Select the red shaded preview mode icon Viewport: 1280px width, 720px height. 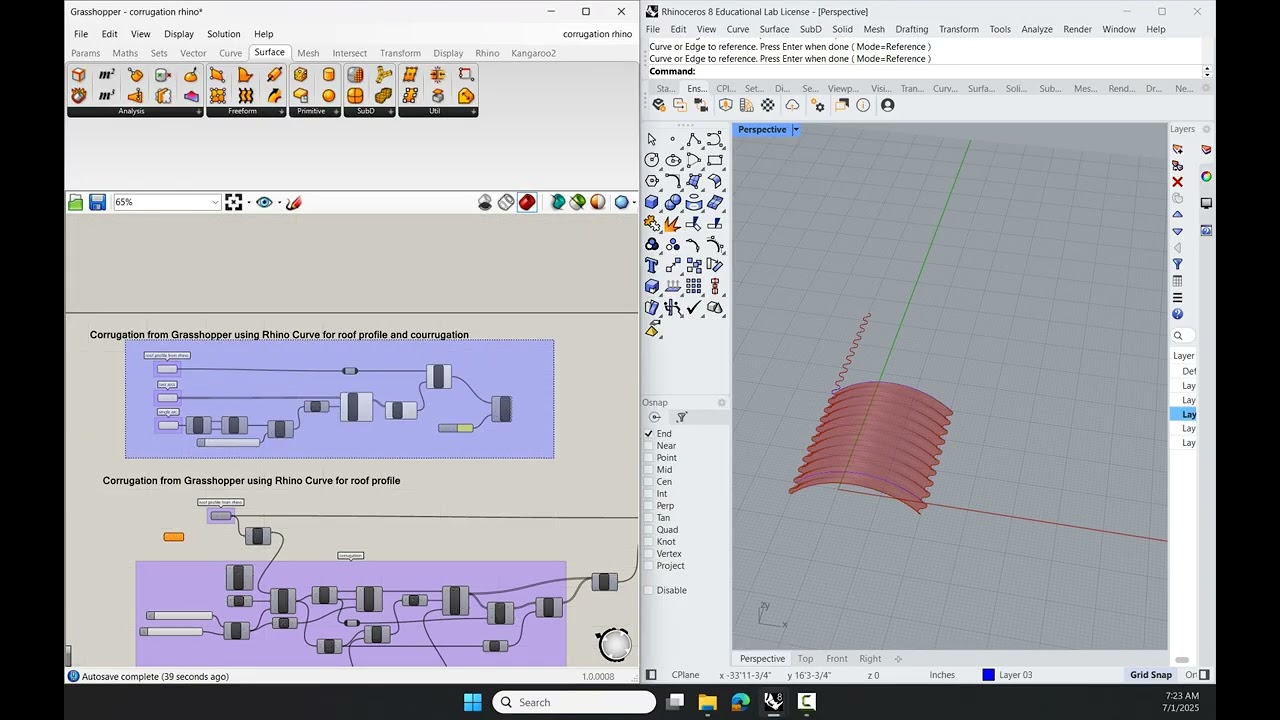point(527,202)
